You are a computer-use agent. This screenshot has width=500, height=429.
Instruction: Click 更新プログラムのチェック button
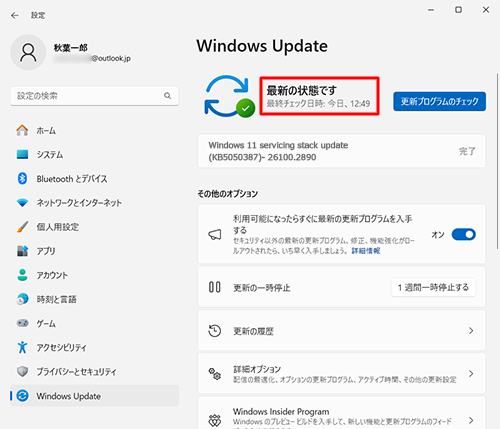439,101
